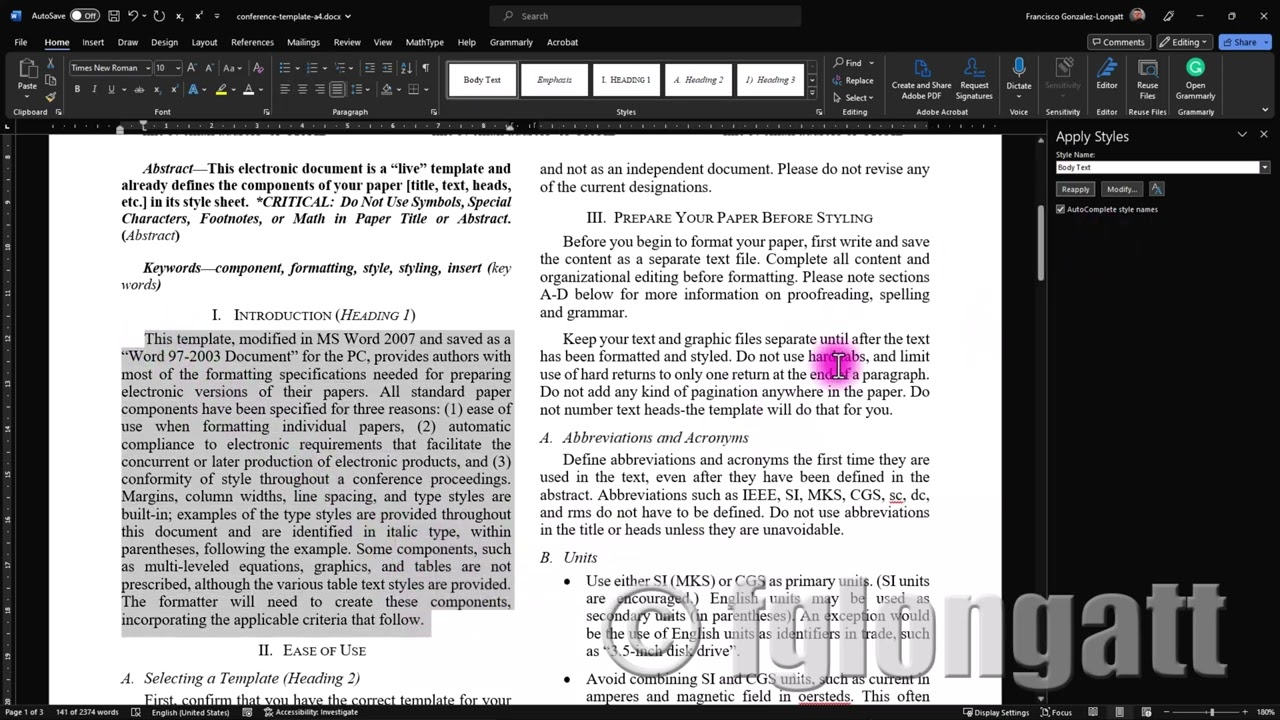Image resolution: width=1280 pixels, height=720 pixels.
Task: Align text left
Action: click(285, 89)
